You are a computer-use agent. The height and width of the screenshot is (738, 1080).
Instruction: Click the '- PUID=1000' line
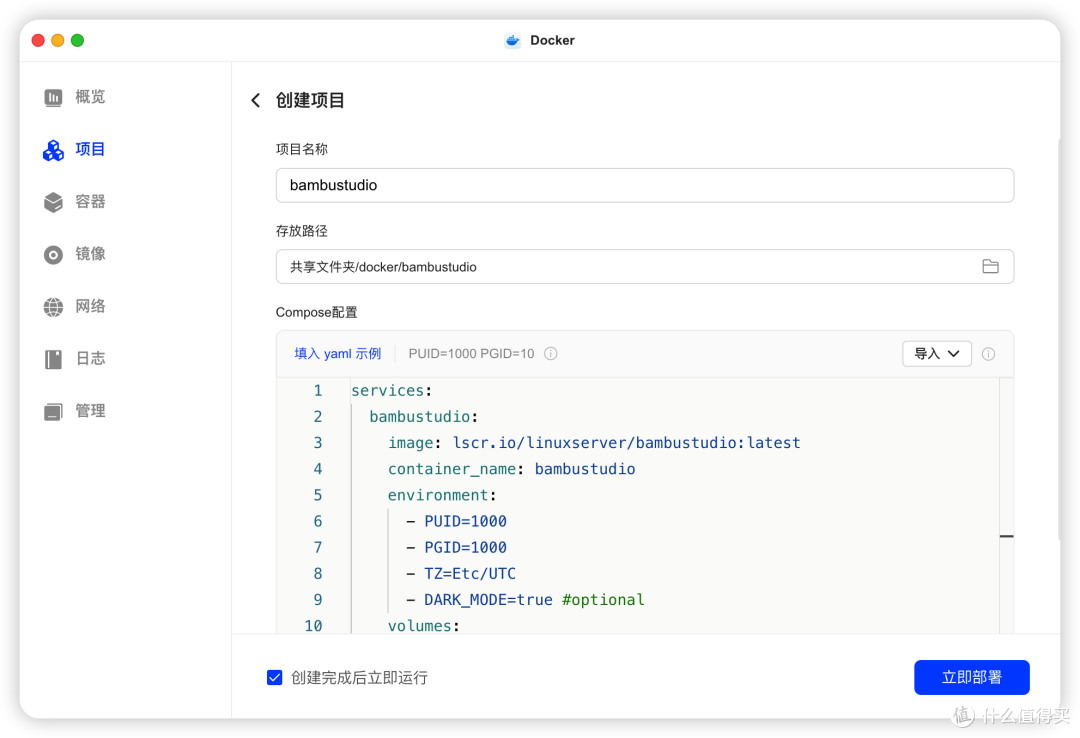pos(456,522)
